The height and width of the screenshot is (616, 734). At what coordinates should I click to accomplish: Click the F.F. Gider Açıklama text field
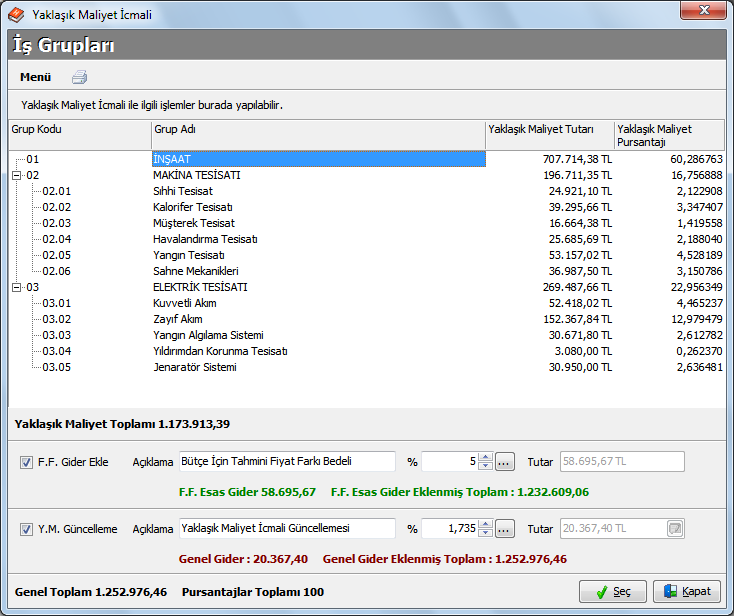pyautogui.click(x=286, y=462)
